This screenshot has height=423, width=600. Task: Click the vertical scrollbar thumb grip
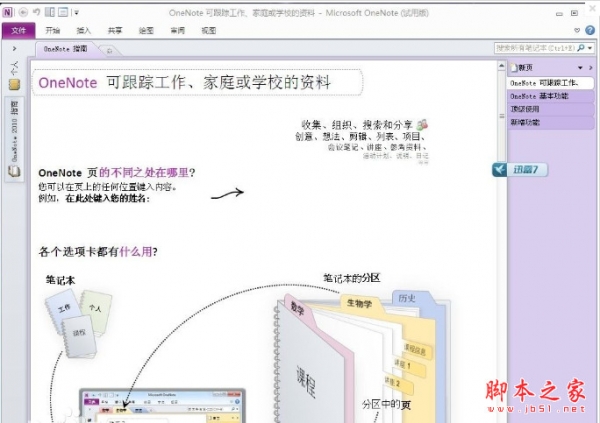pyautogui.click(x=501, y=116)
